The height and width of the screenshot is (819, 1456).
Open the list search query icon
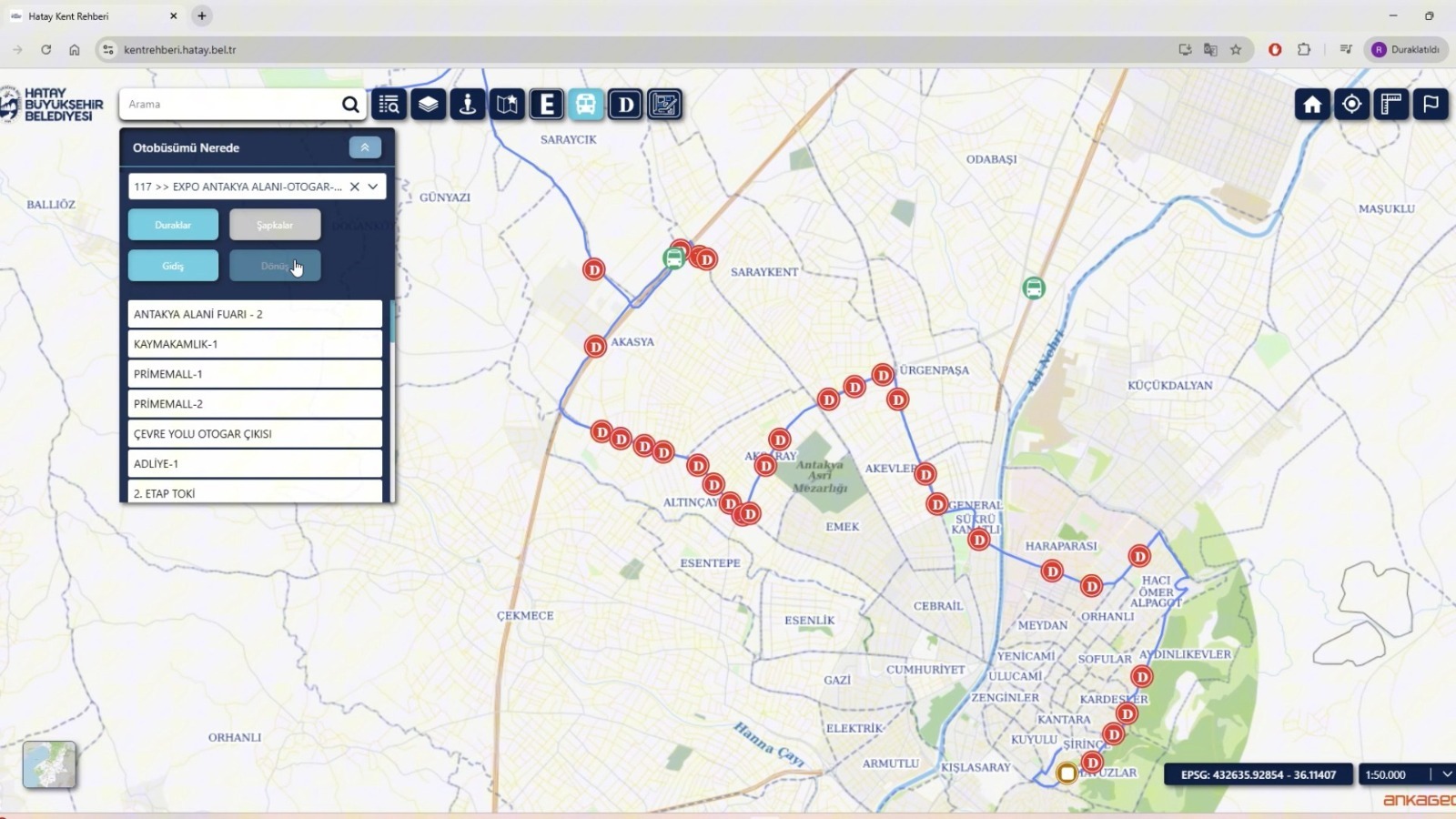pyautogui.click(x=389, y=105)
